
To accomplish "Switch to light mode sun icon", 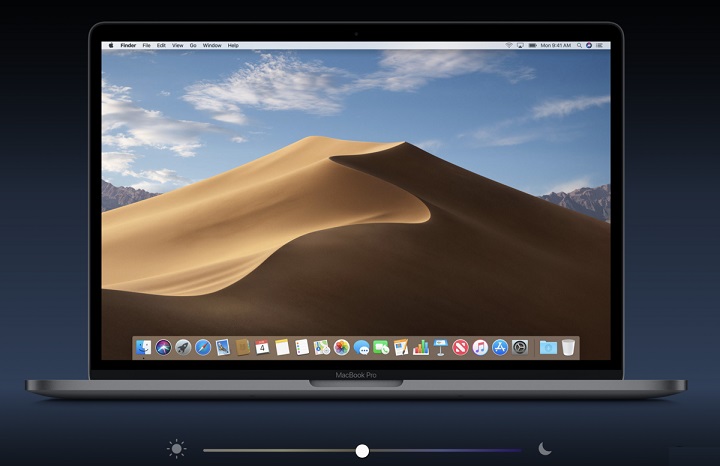I will pos(177,450).
